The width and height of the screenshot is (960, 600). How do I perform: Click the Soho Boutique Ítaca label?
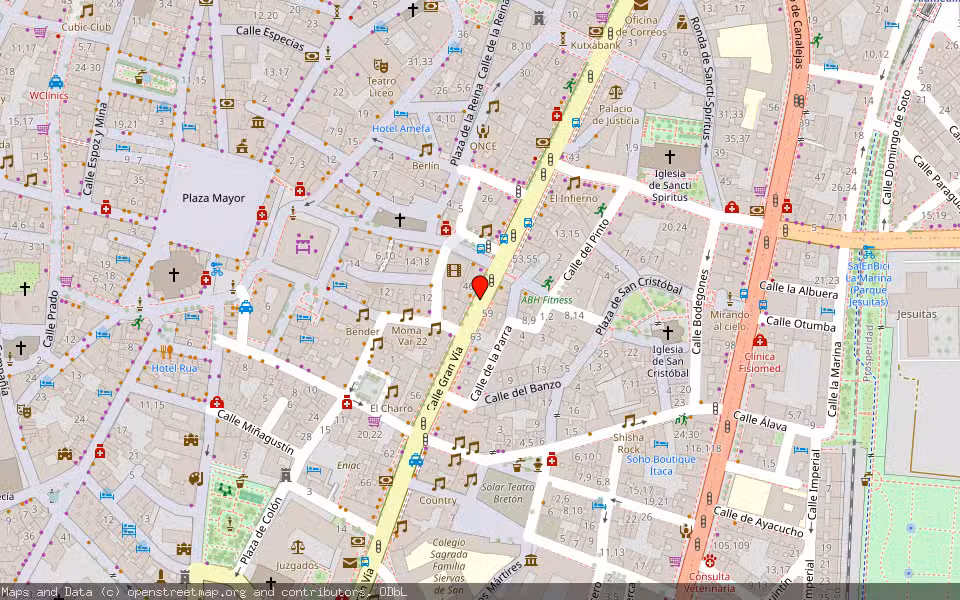point(661,465)
